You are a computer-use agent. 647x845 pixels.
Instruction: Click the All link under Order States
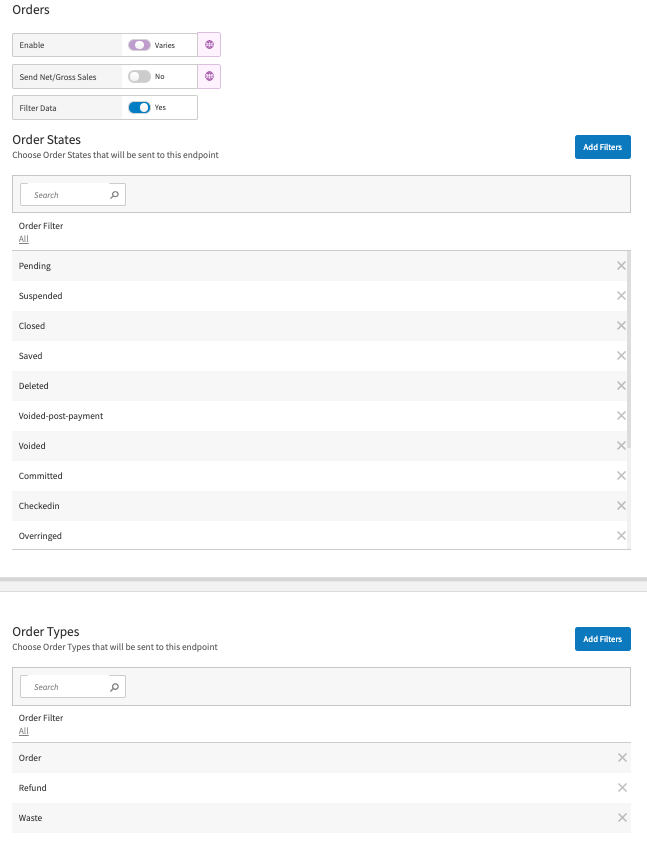coord(23,240)
